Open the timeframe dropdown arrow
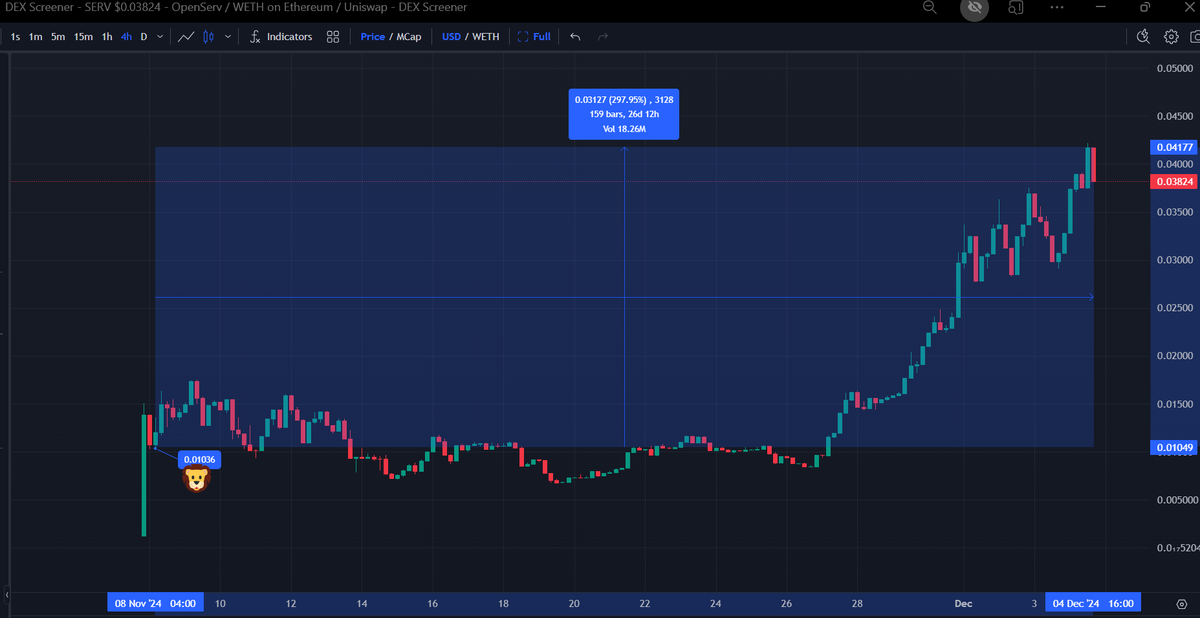 (161, 37)
